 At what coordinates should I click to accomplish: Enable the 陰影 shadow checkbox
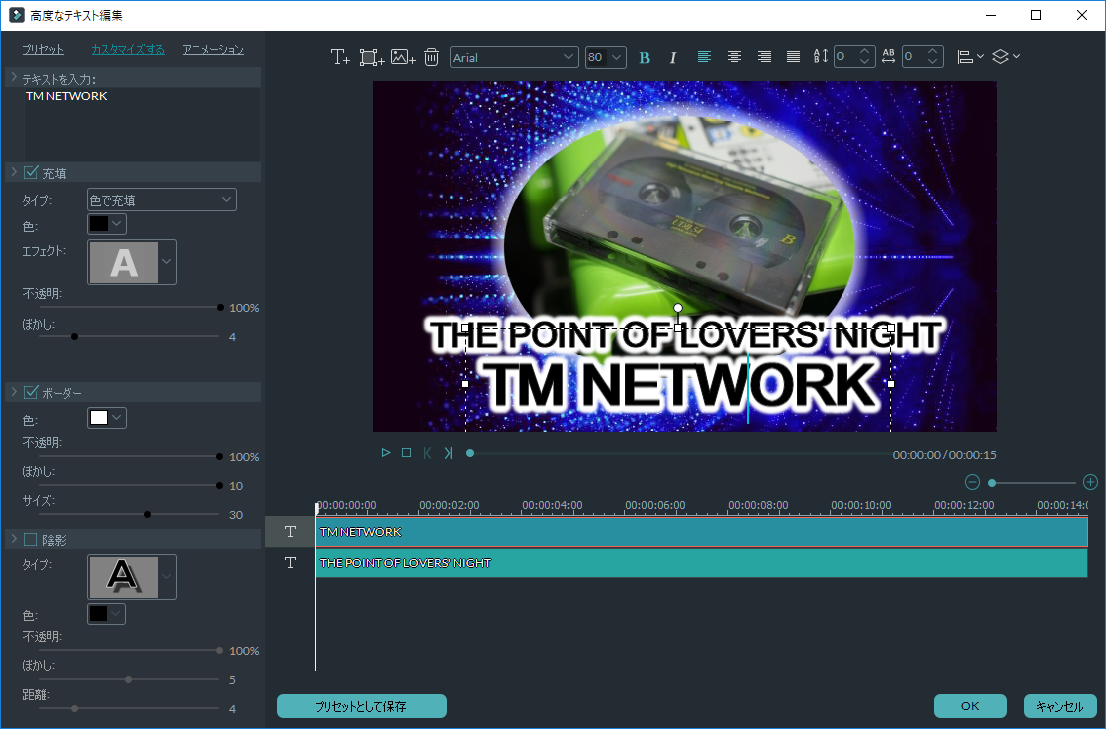[x=31, y=539]
